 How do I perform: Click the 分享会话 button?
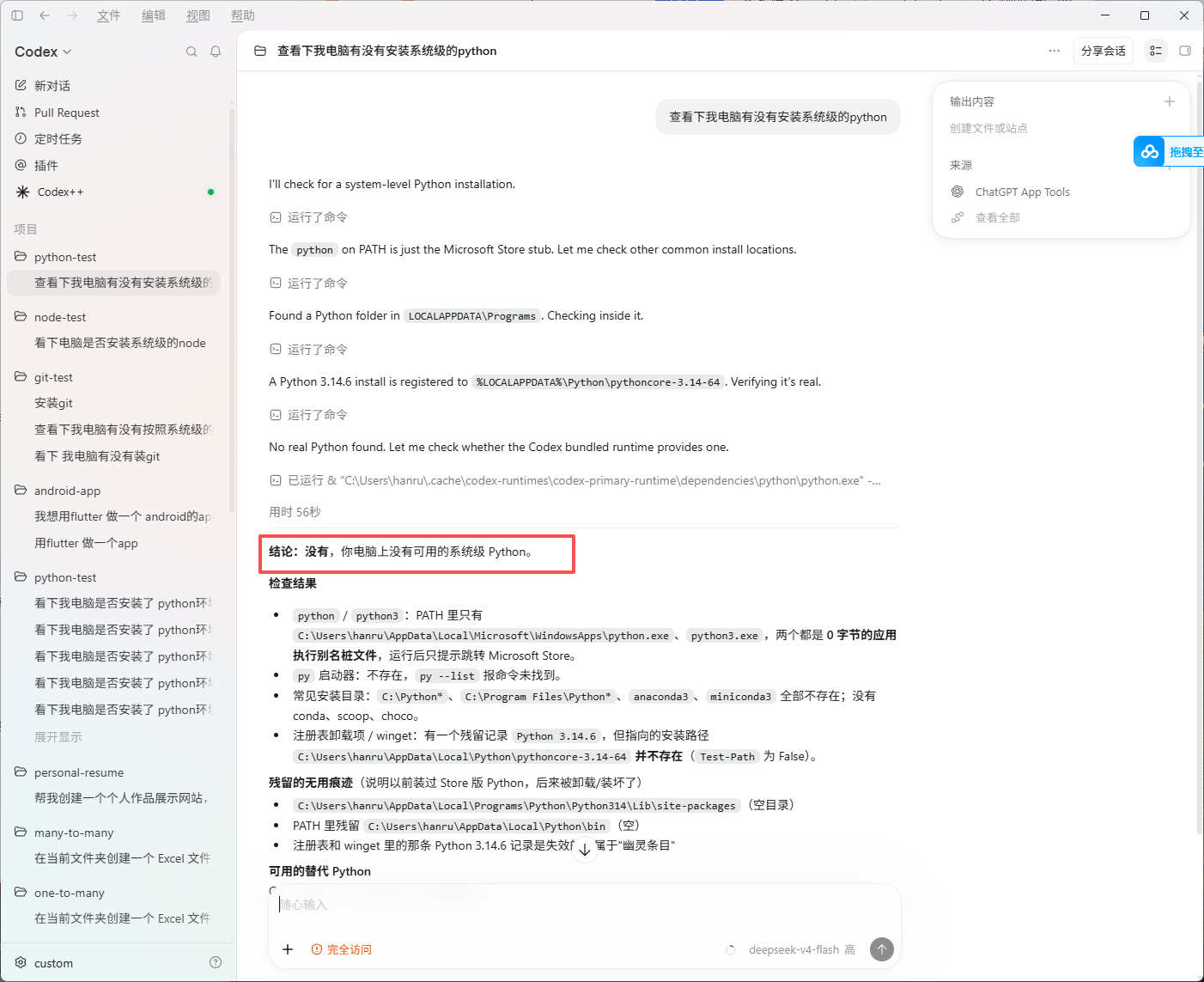(1104, 51)
